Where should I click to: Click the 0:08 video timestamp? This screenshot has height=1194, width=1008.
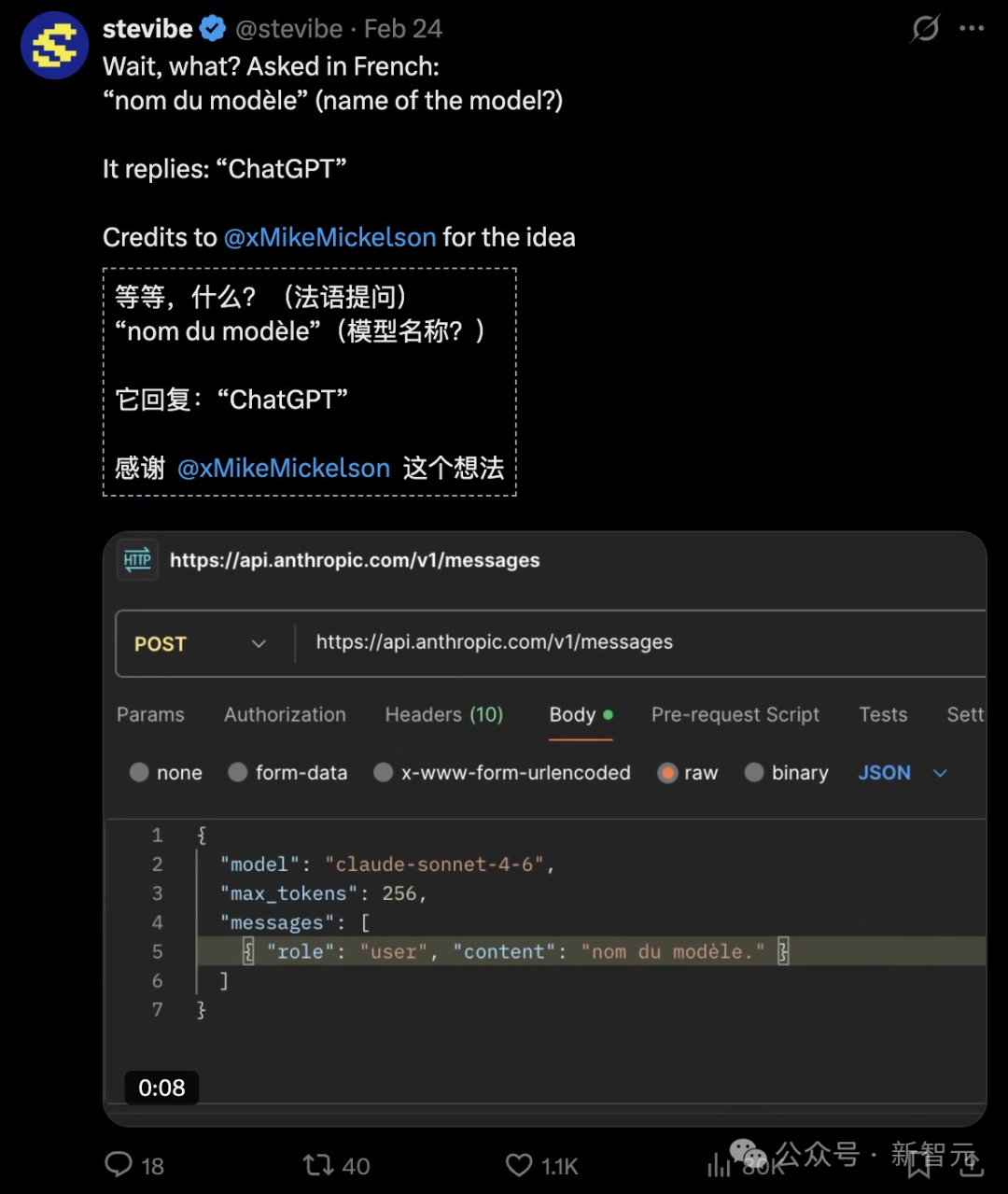click(x=161, y=1088)
